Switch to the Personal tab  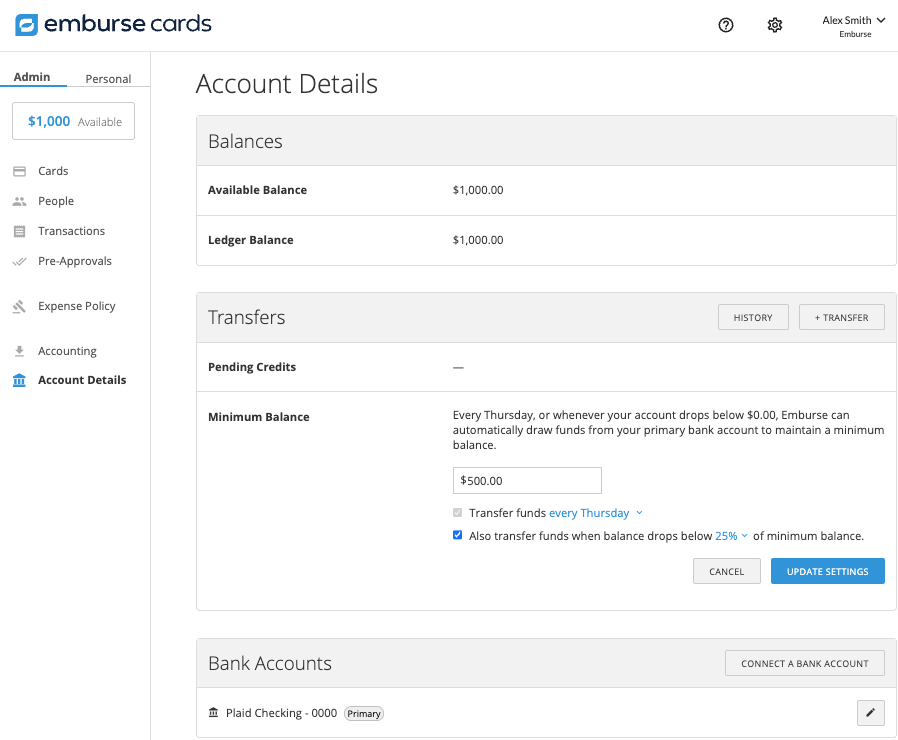point(108,79)
